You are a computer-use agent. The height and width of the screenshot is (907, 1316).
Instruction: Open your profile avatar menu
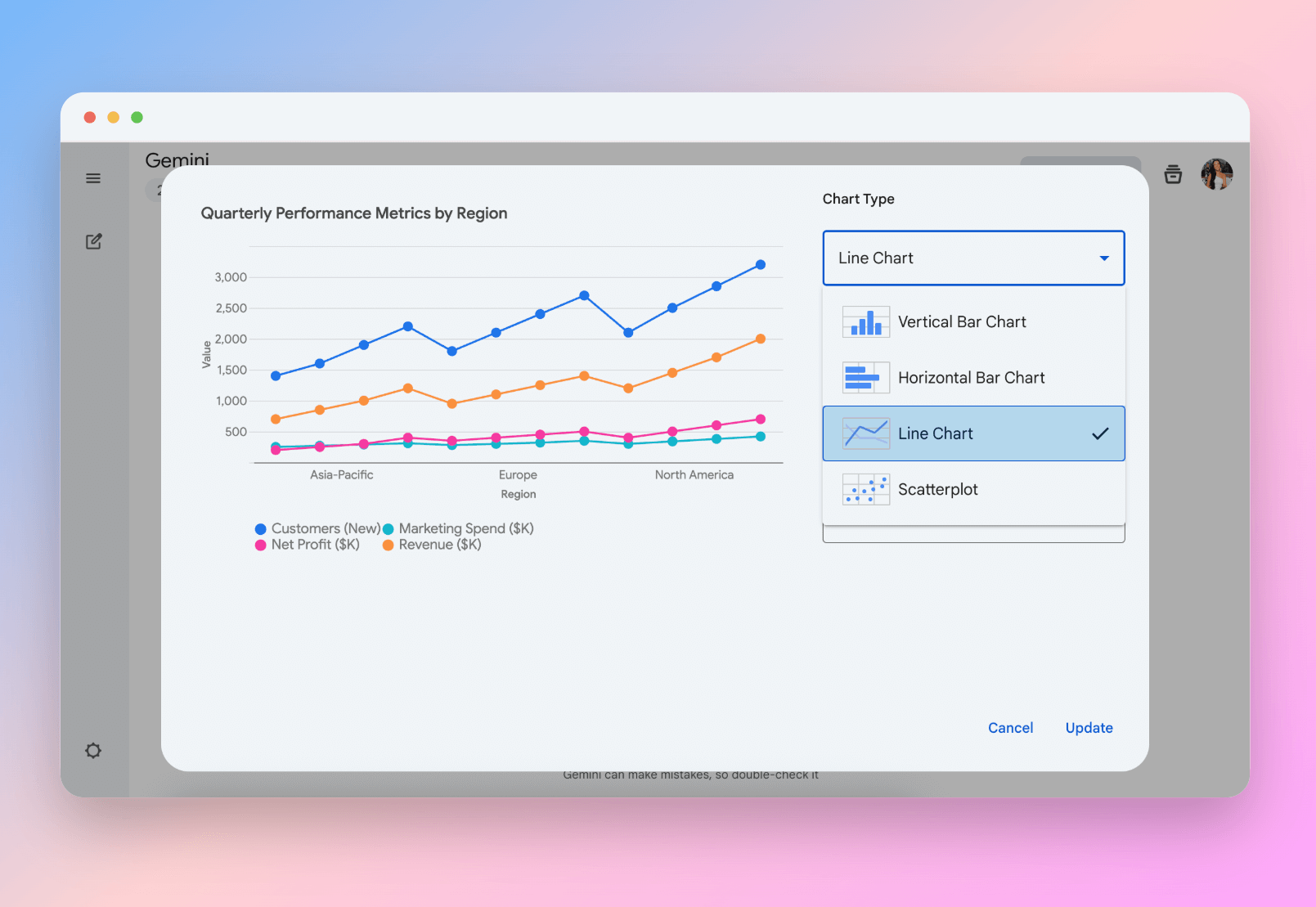pyautogui.click(x=1217, y=174)
